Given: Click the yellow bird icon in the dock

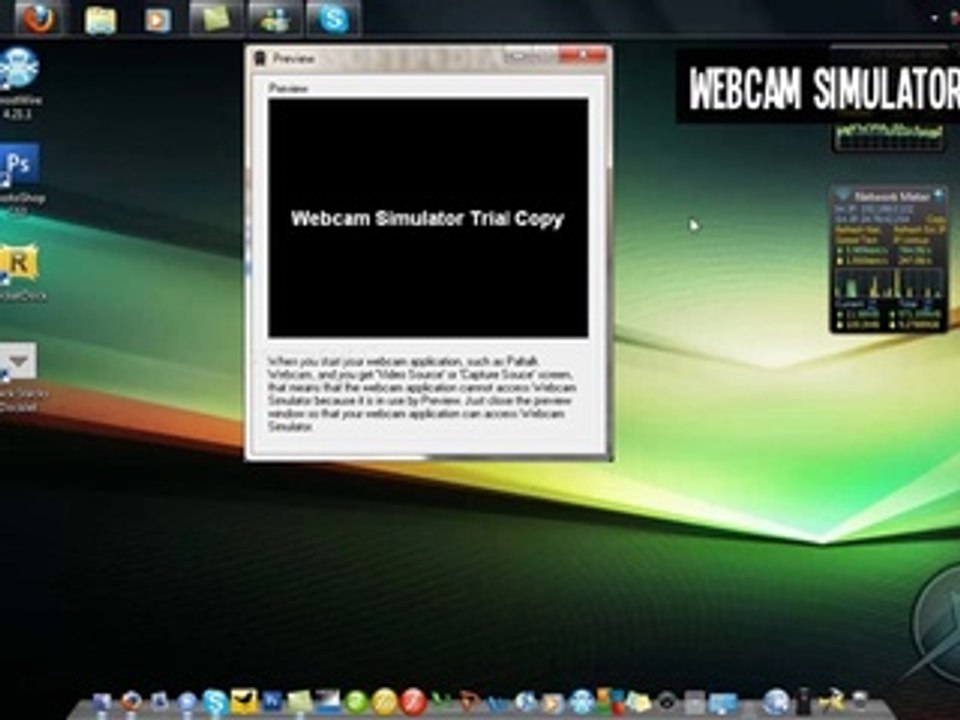Looking at the screenshot, I should pos(244,702).
